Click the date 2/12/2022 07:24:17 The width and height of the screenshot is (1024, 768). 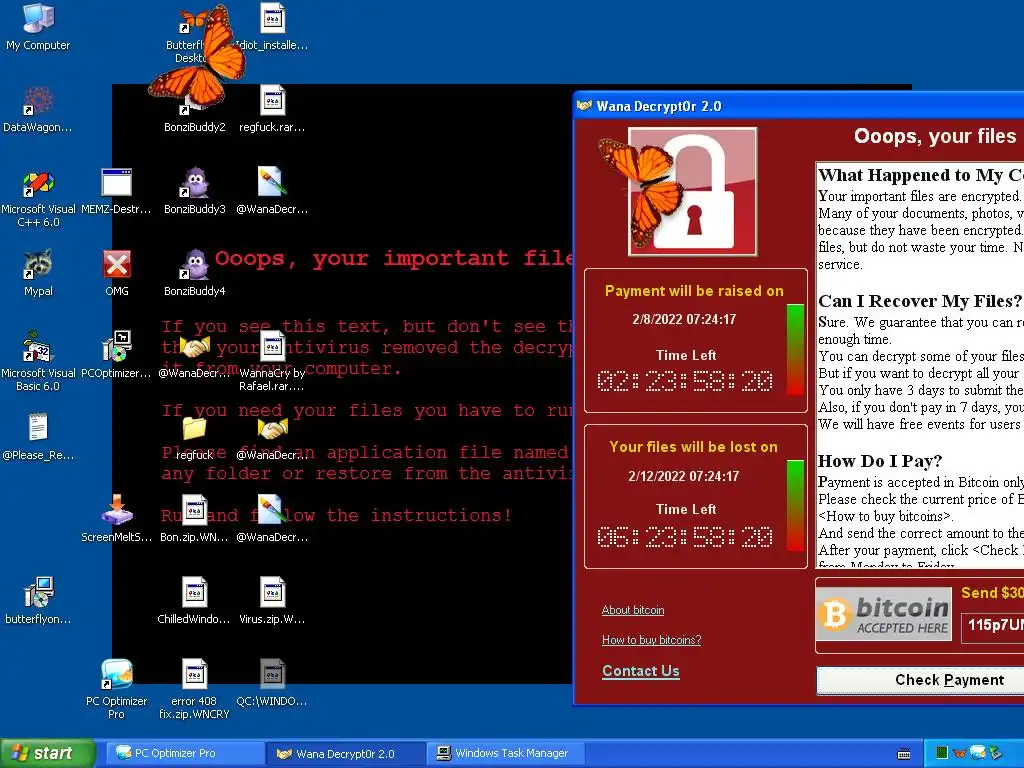coord(683,476)
